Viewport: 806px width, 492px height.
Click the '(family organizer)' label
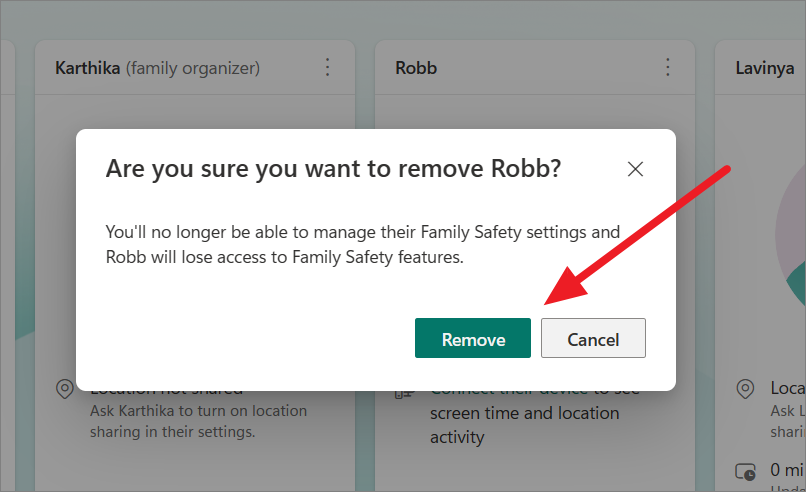pyautogui.click(x=193, y=68)
